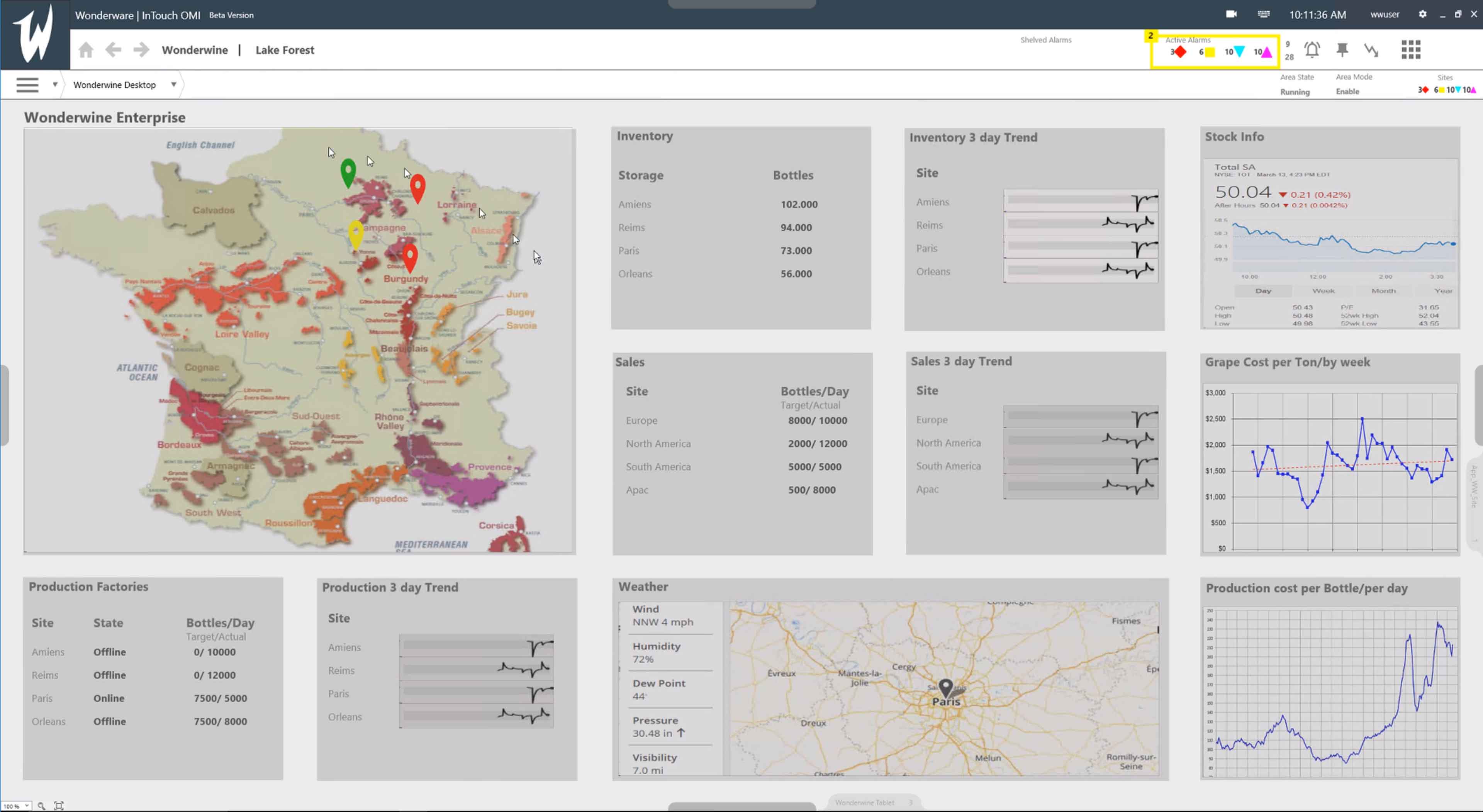Viewport: 1483px width, 812px height.
Task: Select the green pin on the France map
Action: (348, 173)
